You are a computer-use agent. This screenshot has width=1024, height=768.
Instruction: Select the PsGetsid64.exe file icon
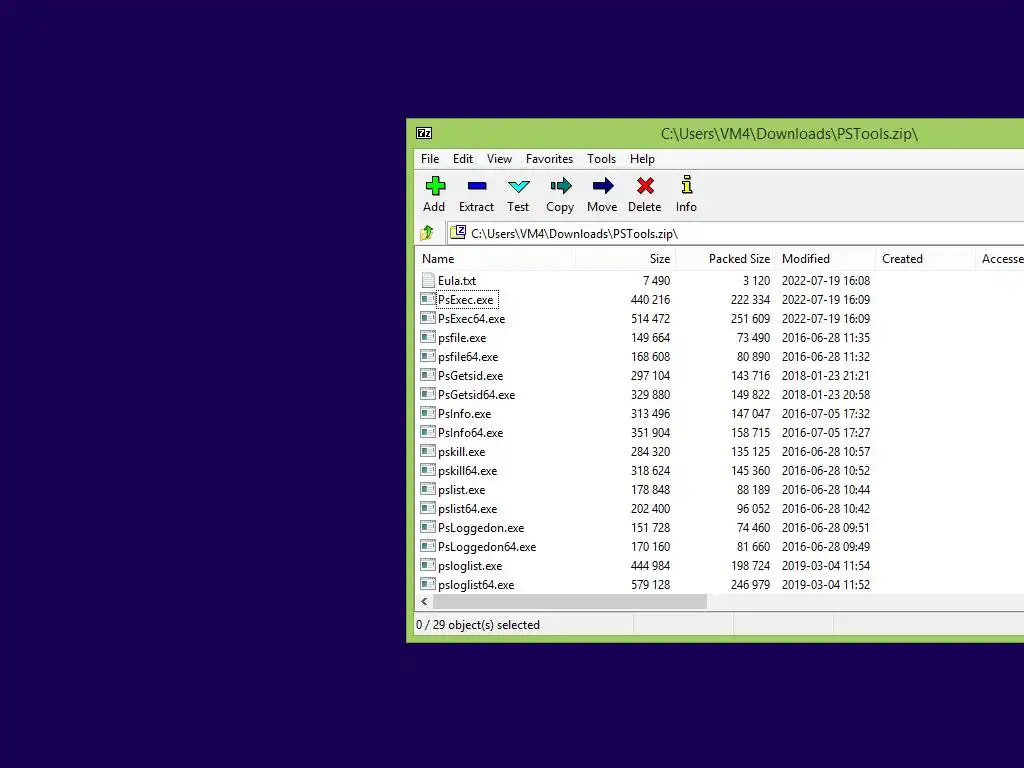click(x=428, y=394)
